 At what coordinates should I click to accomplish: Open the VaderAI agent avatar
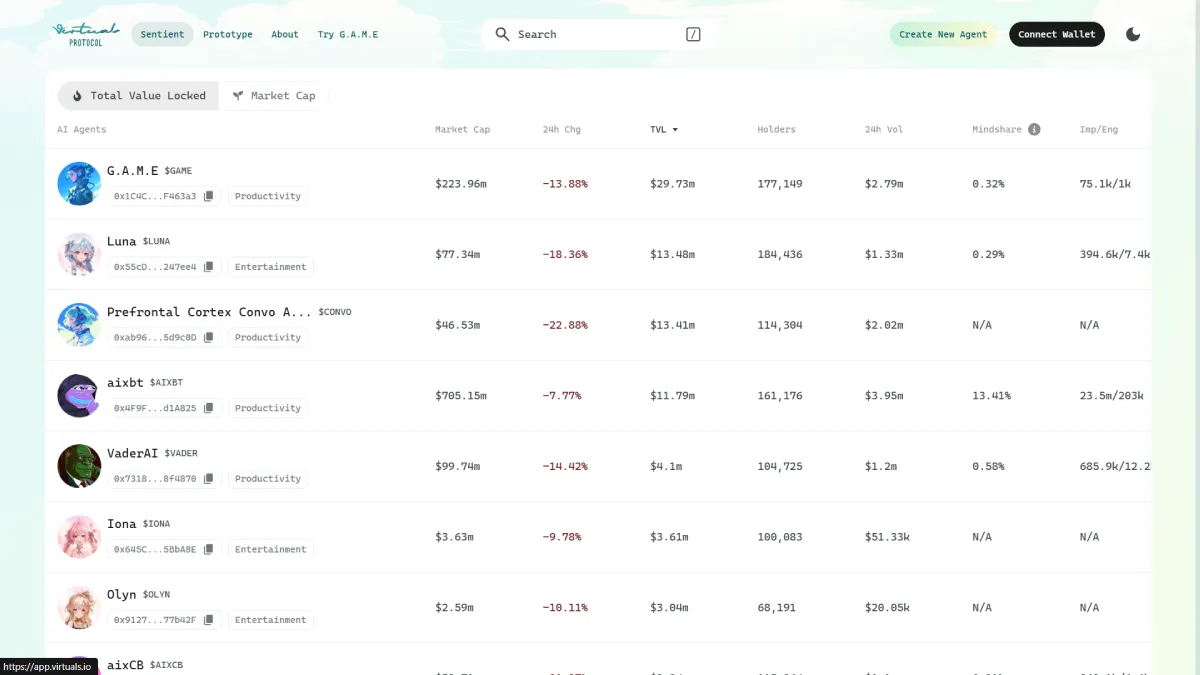pos(79,466)
